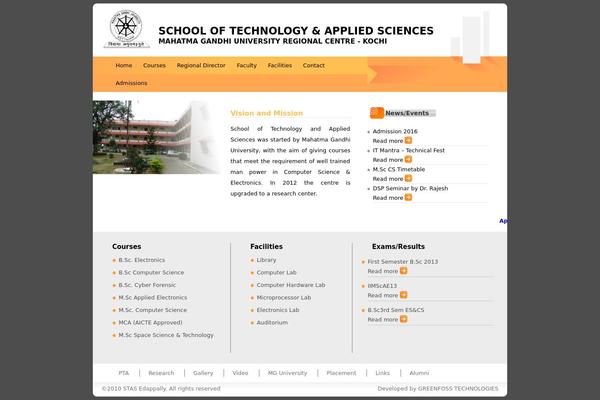Open the Computer Hardware Lab link

(291, 285)
